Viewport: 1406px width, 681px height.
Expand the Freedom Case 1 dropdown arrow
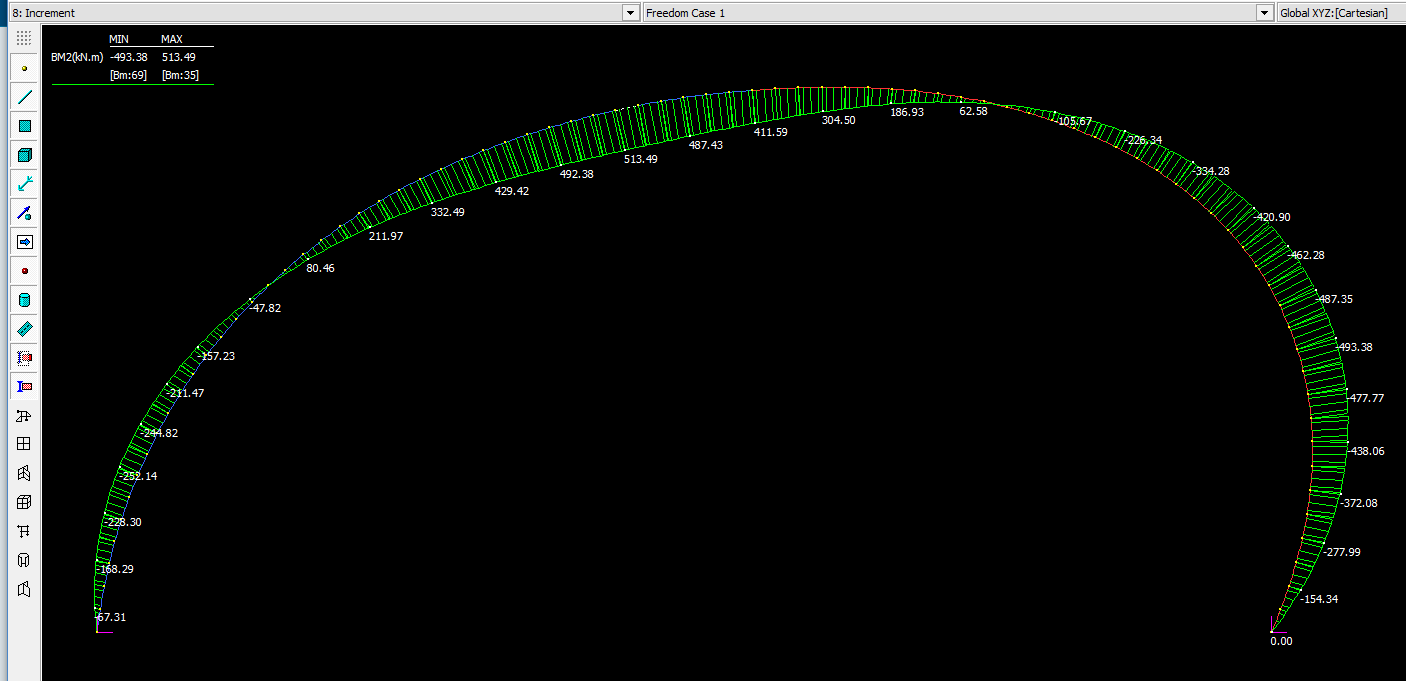coord(1264,13)
